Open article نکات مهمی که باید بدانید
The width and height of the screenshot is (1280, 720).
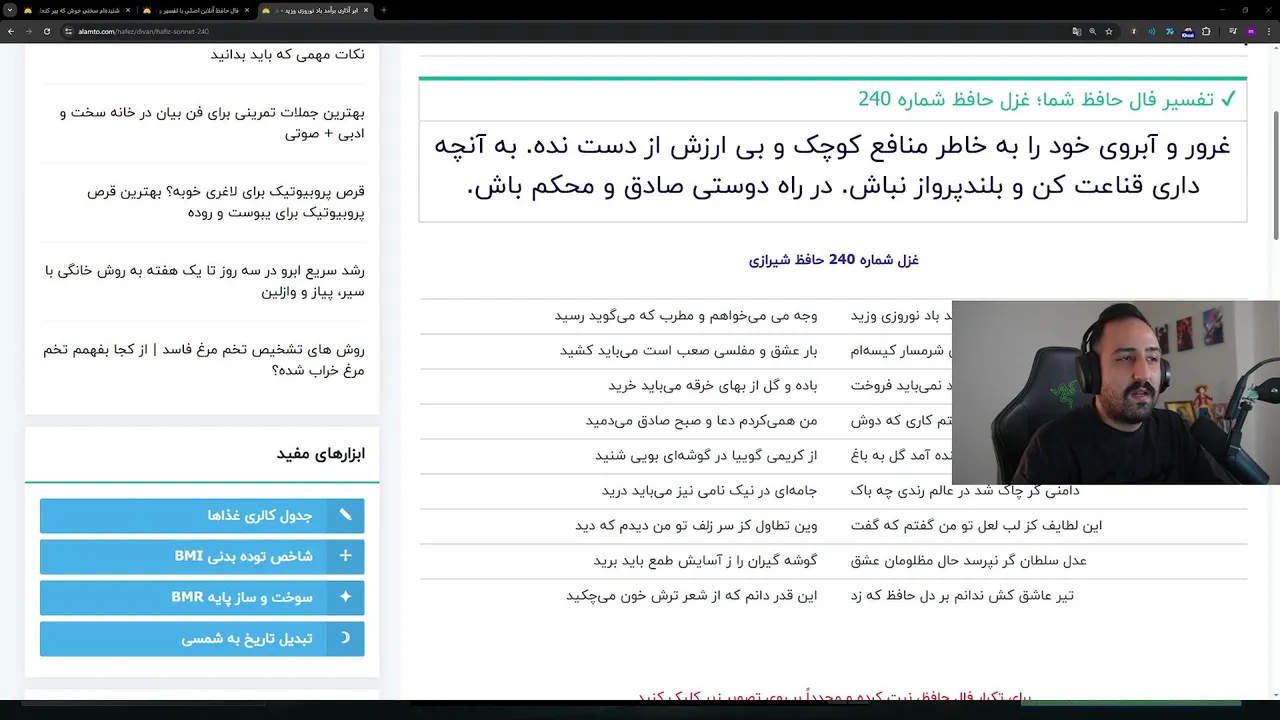click(288, 55)
